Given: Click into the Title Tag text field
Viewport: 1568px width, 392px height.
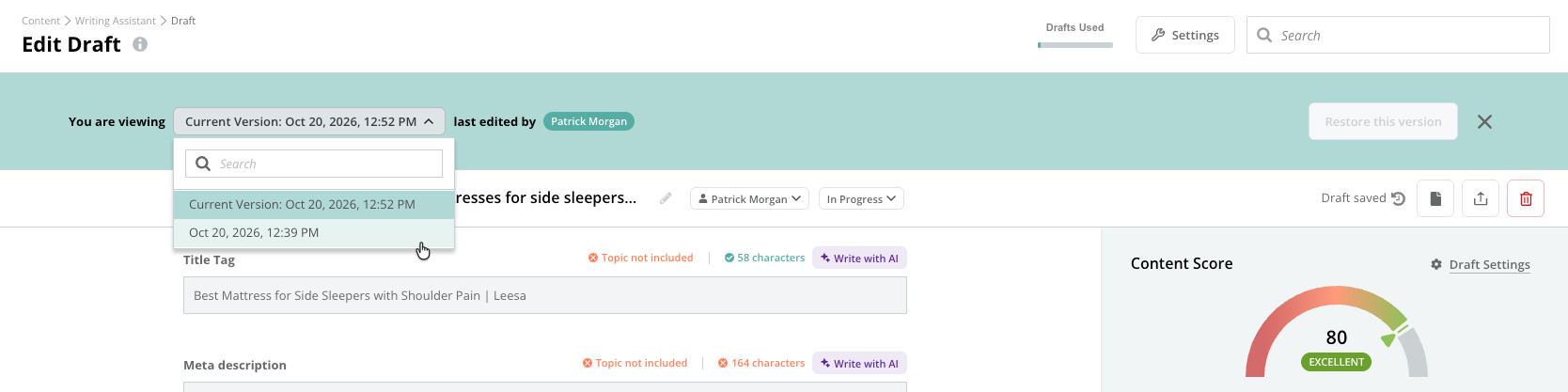Looking at the screenshot, I should [x=545, y=295].
